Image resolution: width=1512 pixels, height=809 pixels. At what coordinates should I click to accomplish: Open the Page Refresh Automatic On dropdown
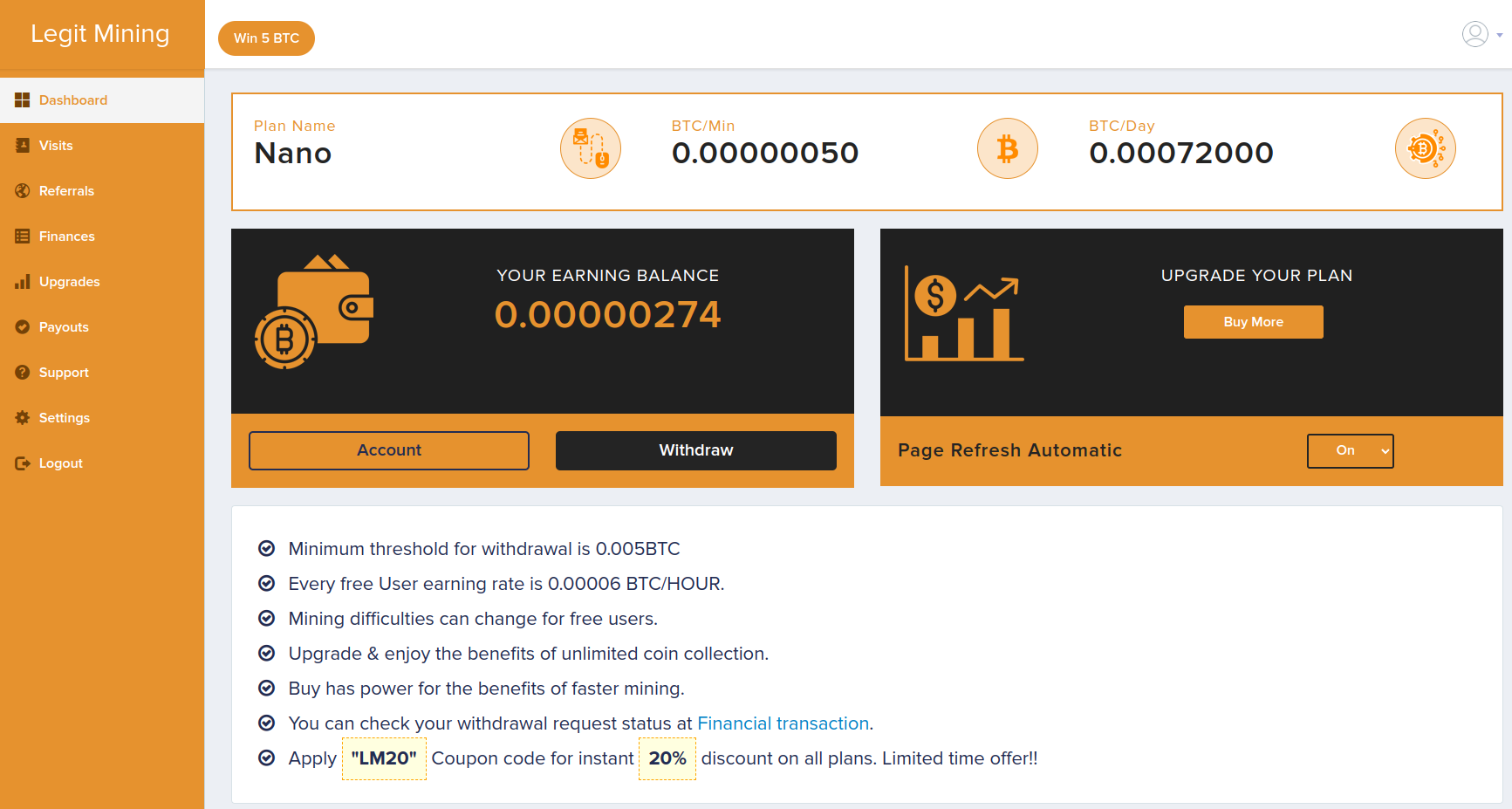(1351, 451)
